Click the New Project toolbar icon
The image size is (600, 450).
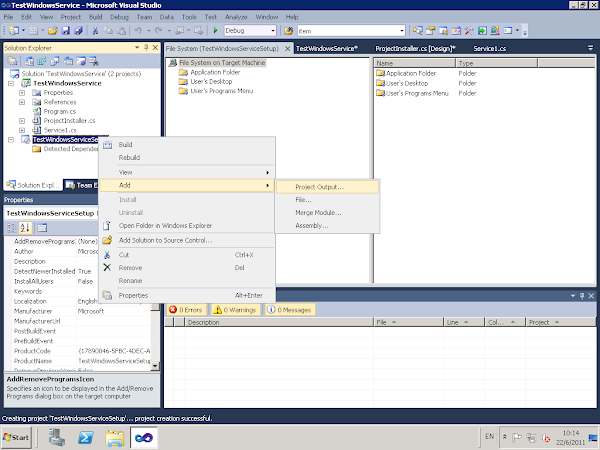[15, 31]
